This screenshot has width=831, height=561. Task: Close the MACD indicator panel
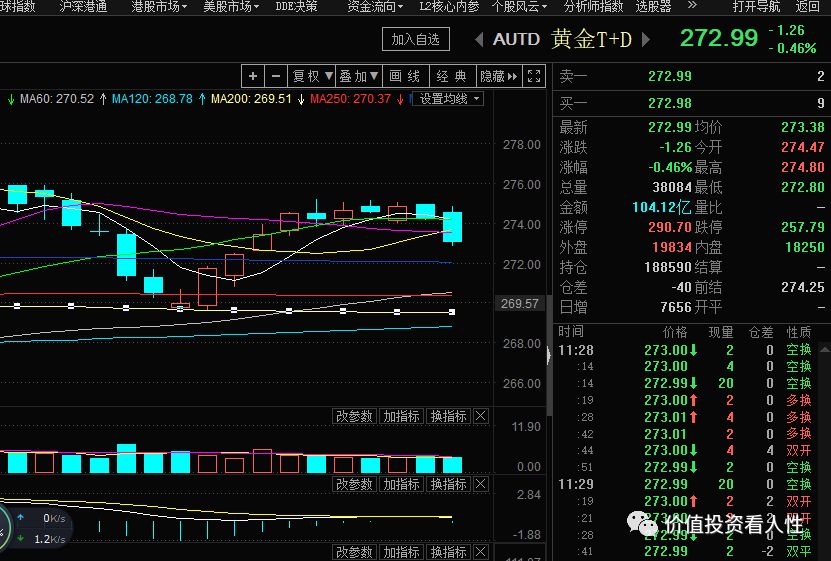(x=481, y=484)
